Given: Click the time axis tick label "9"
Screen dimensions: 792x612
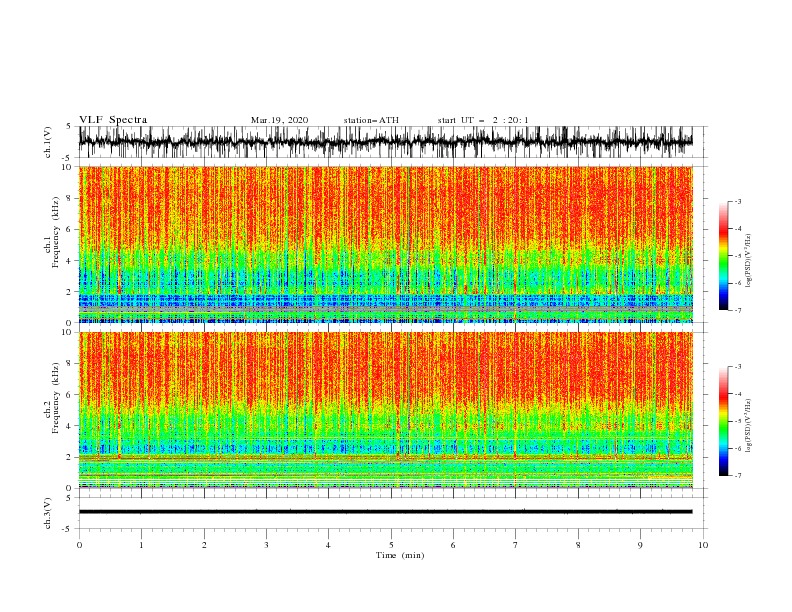Looking at the screenshot, I should (640, 545).
